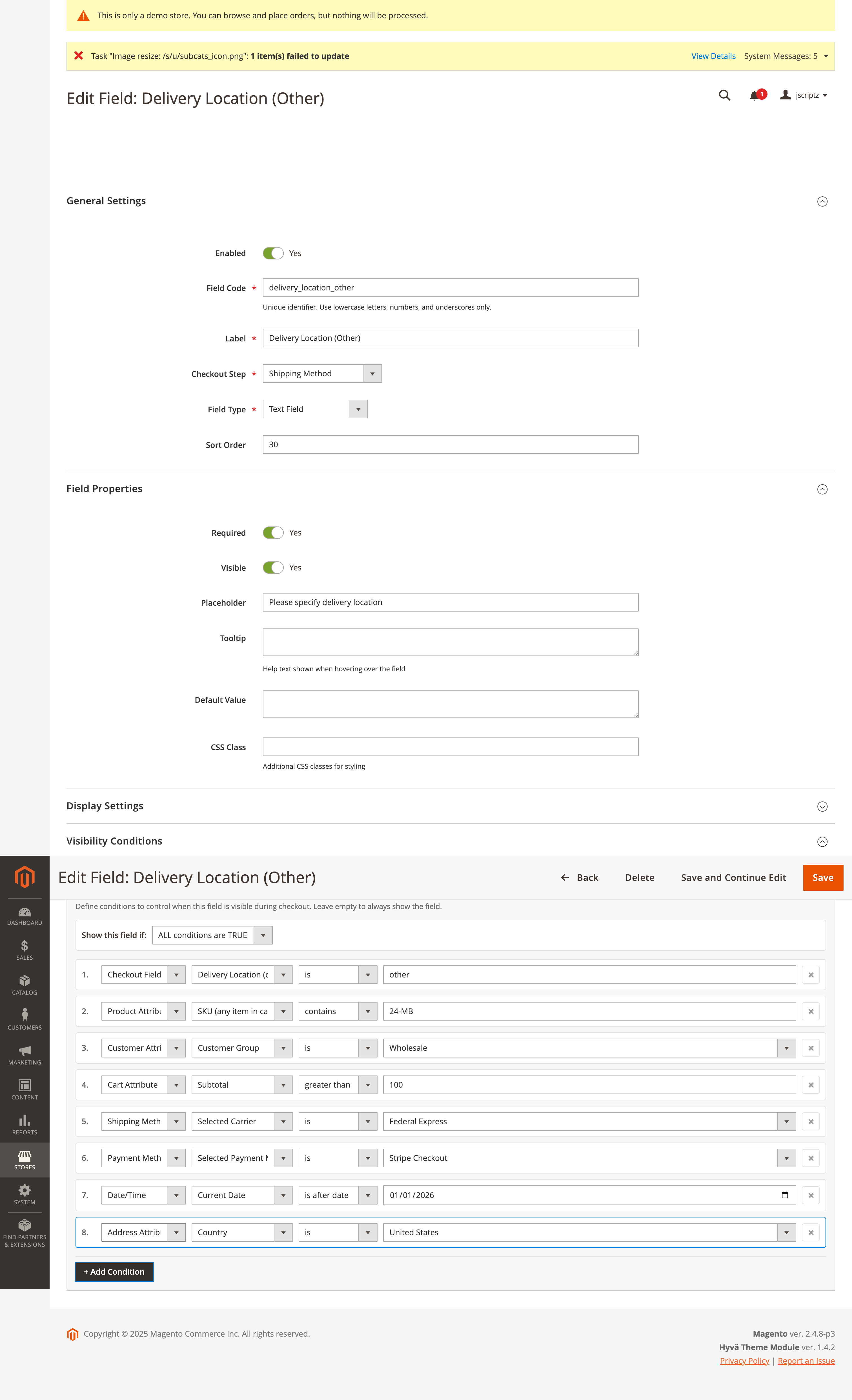This screenshot has width=852, height=1400.
Task: Click the Magento logo in sidebar
Action: point(25,877)
